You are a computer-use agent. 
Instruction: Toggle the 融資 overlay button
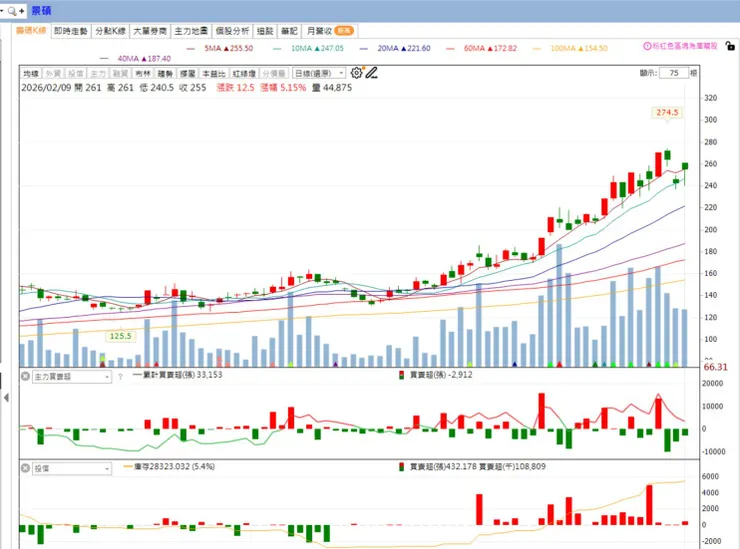click(x=120, y=73)
